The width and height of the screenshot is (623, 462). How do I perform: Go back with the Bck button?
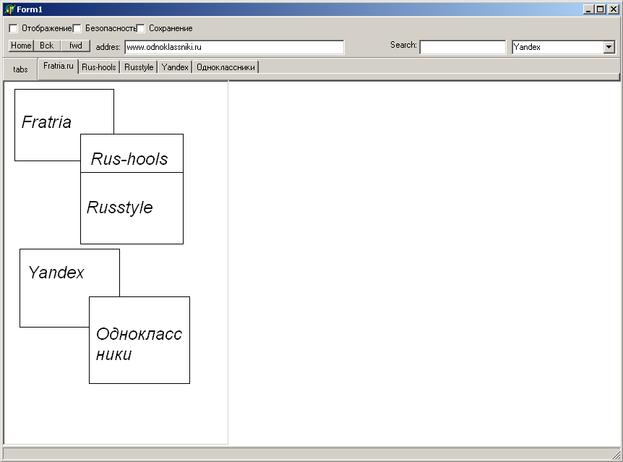pyautogui.click(x=47, y=46)
